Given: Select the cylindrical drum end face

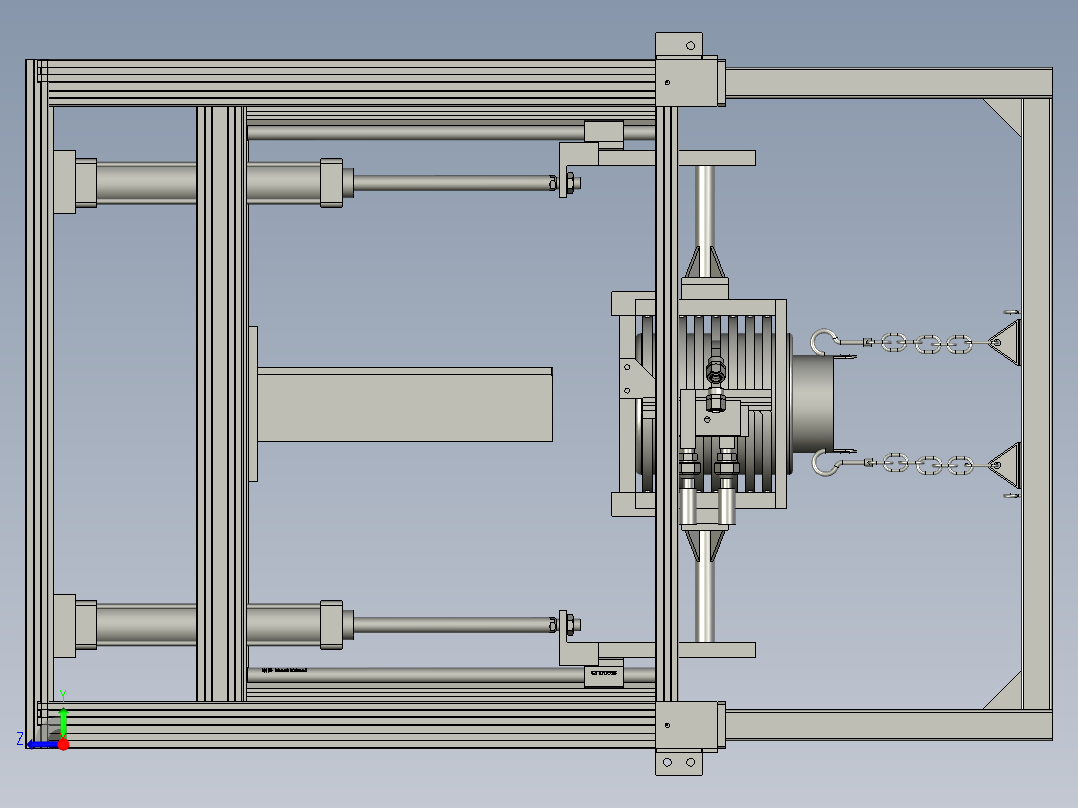Looking at the screenshot, I should (x=813, y=404).
